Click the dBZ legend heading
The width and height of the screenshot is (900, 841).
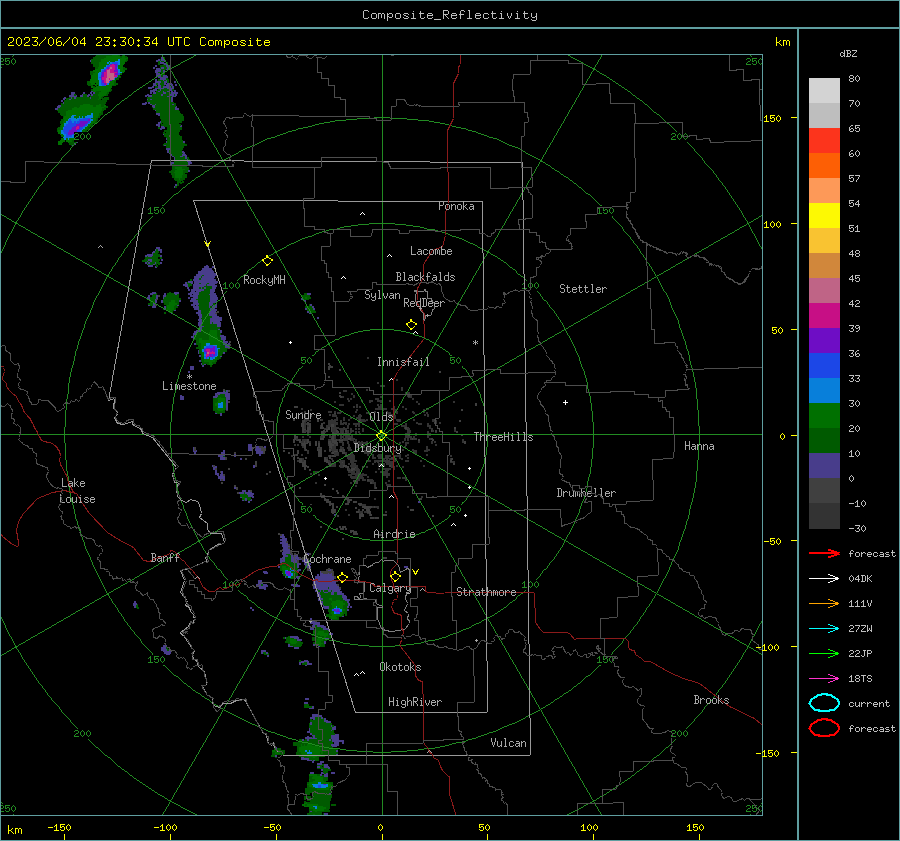coord(848,53)
